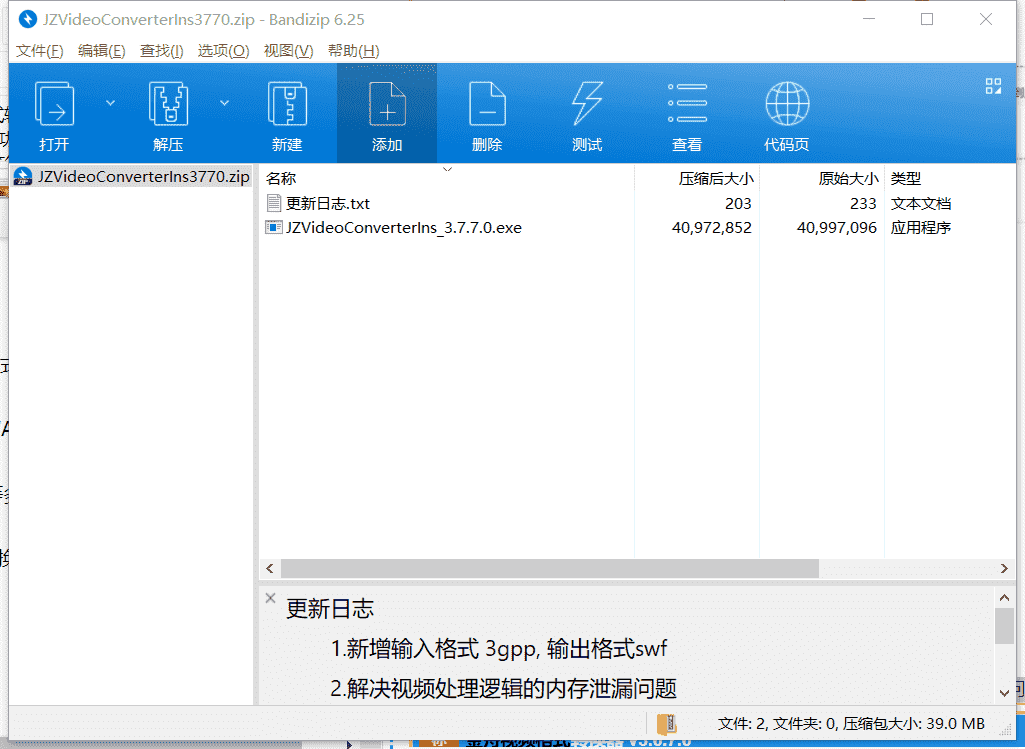Click the horizontal scrollbar thumb in file list

pyautogui.click(x=549, y=569)
